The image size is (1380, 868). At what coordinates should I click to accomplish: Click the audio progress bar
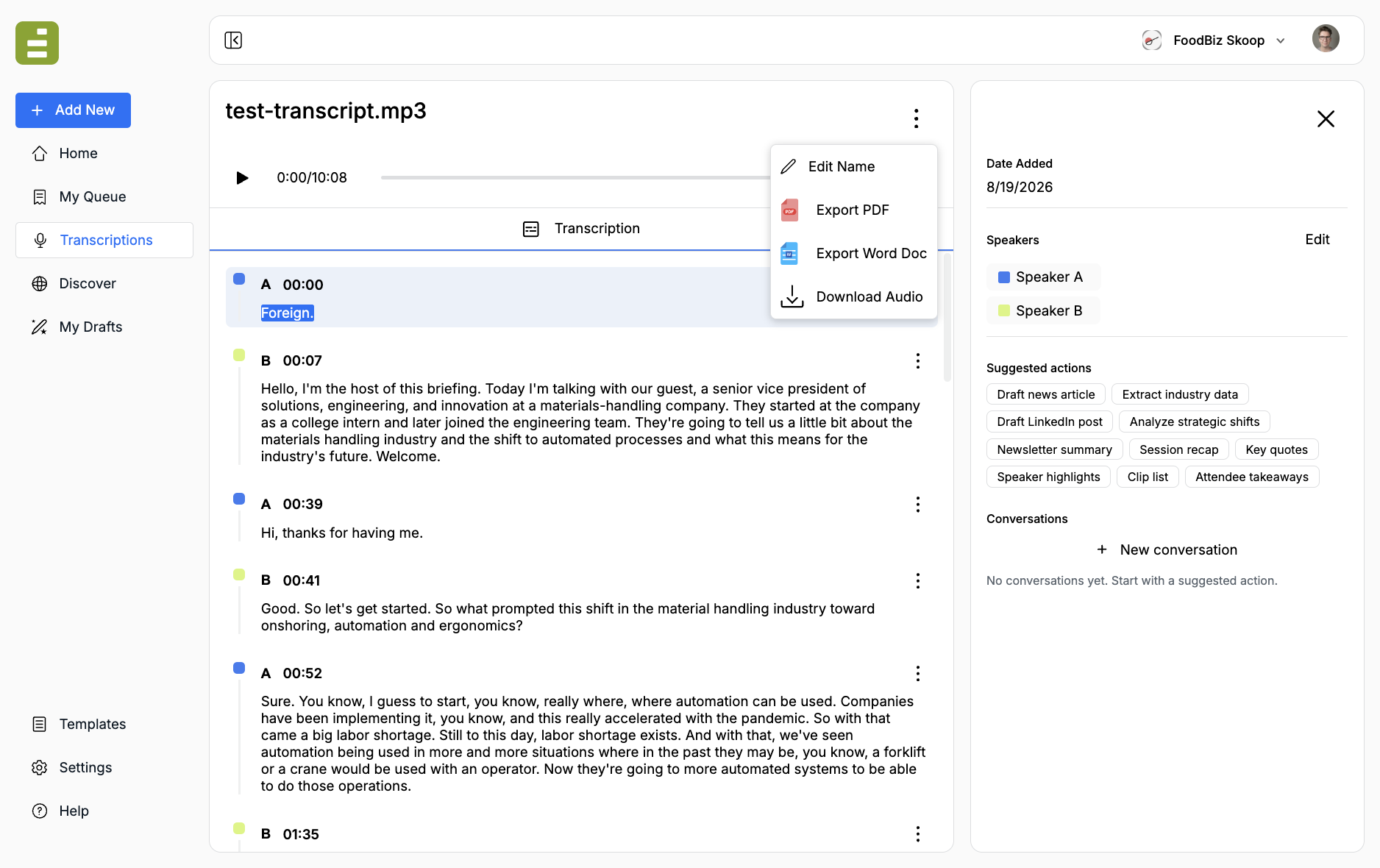[575, 177]
